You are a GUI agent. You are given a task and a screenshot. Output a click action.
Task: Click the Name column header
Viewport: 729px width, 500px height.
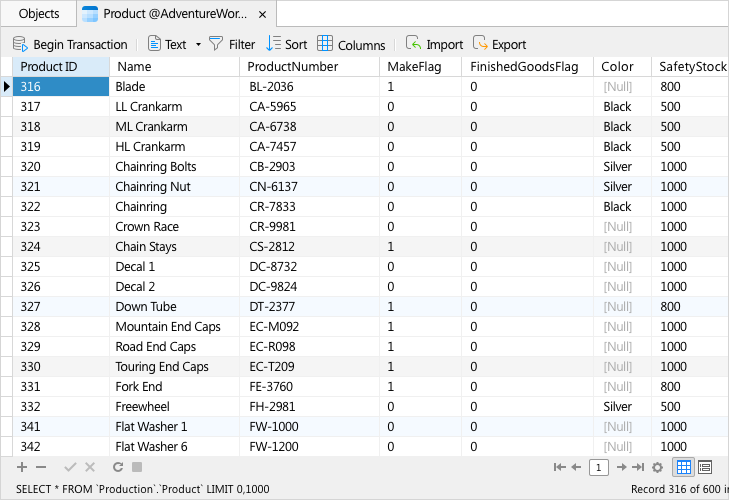coord(174,67)
